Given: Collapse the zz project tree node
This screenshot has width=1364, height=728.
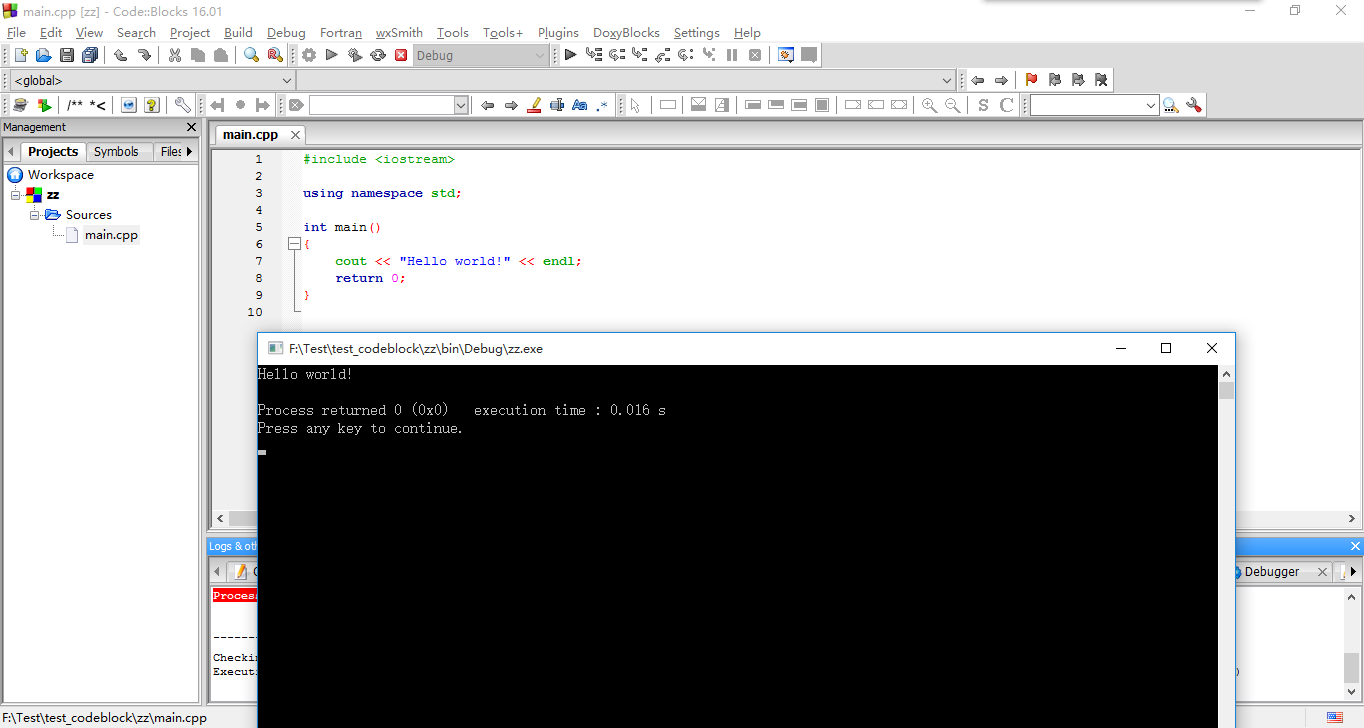Looking at the screenshot, I should [x=16, y=195].
